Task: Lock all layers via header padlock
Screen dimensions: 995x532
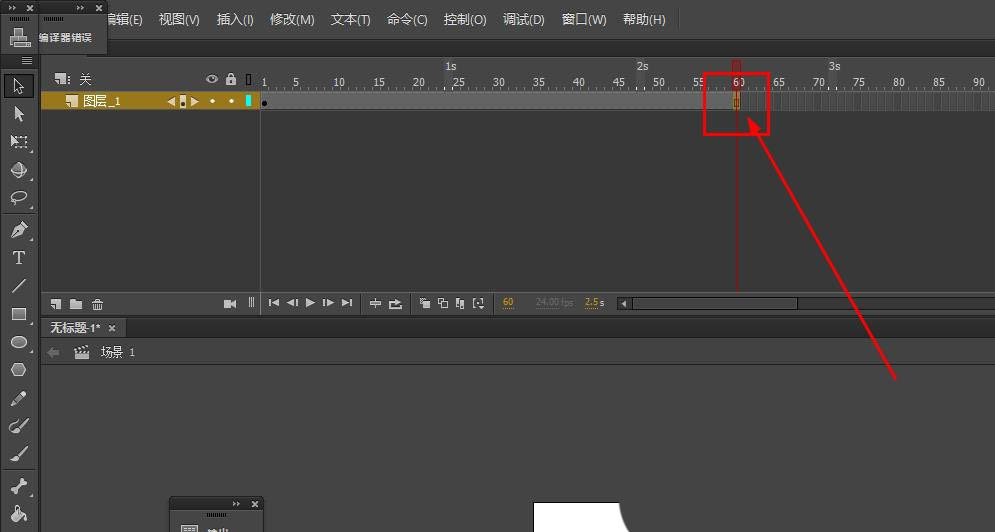Action: [231, 79]
